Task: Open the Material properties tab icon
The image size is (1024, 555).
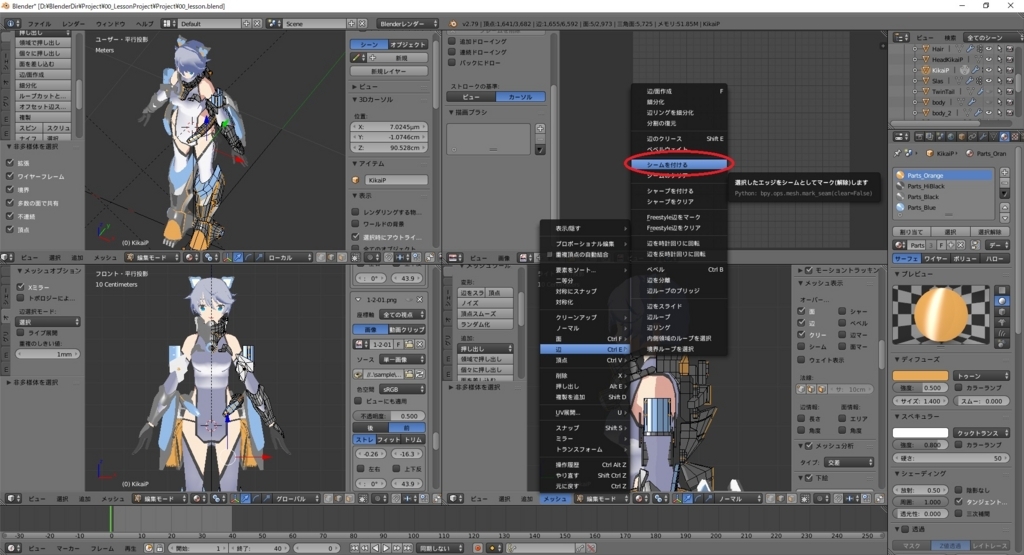Action: [1004, 136]
